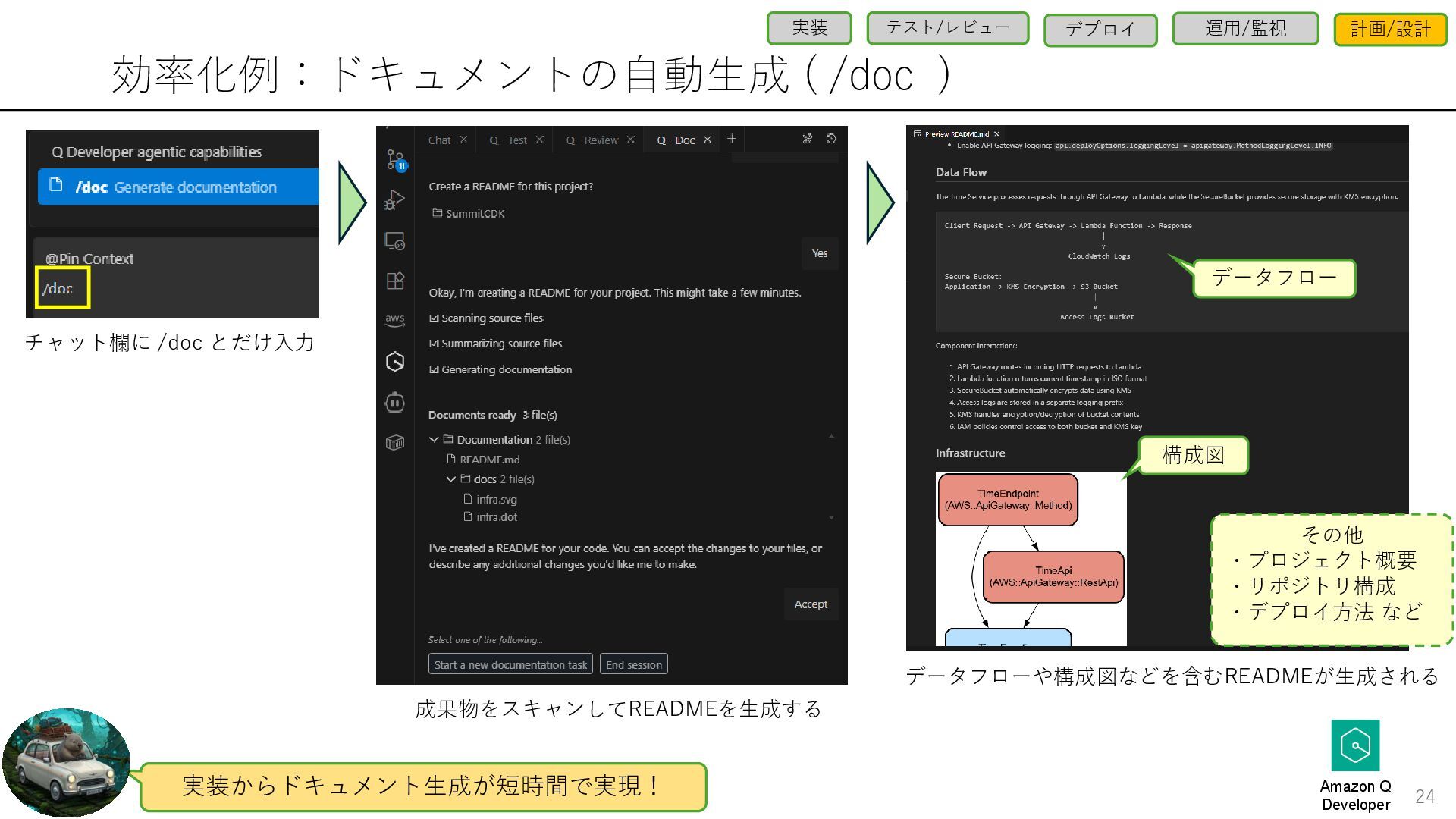
Task: Click the TimeEndpoint node in diagram
Action: [1008, 500]
